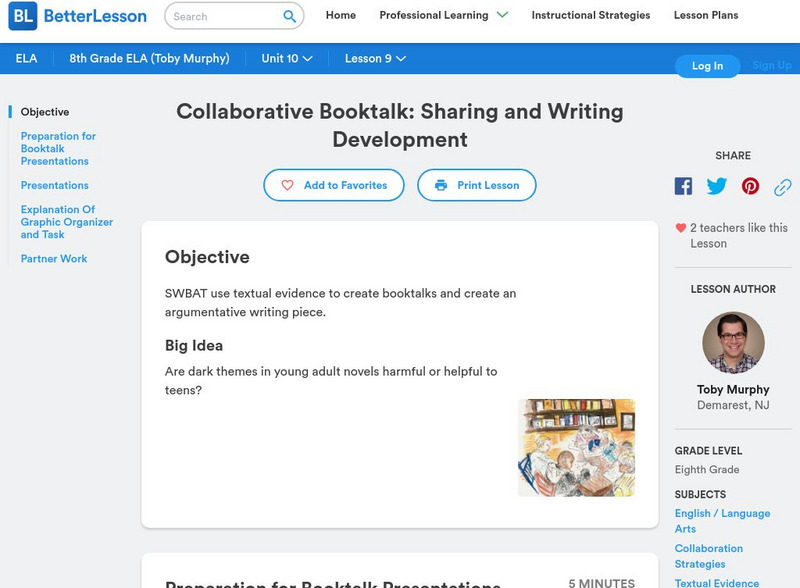This screenshot has height=588, width=800.
Task: Click the search magnifier icon
Action: pyautogui.click(x=290, y=16)
